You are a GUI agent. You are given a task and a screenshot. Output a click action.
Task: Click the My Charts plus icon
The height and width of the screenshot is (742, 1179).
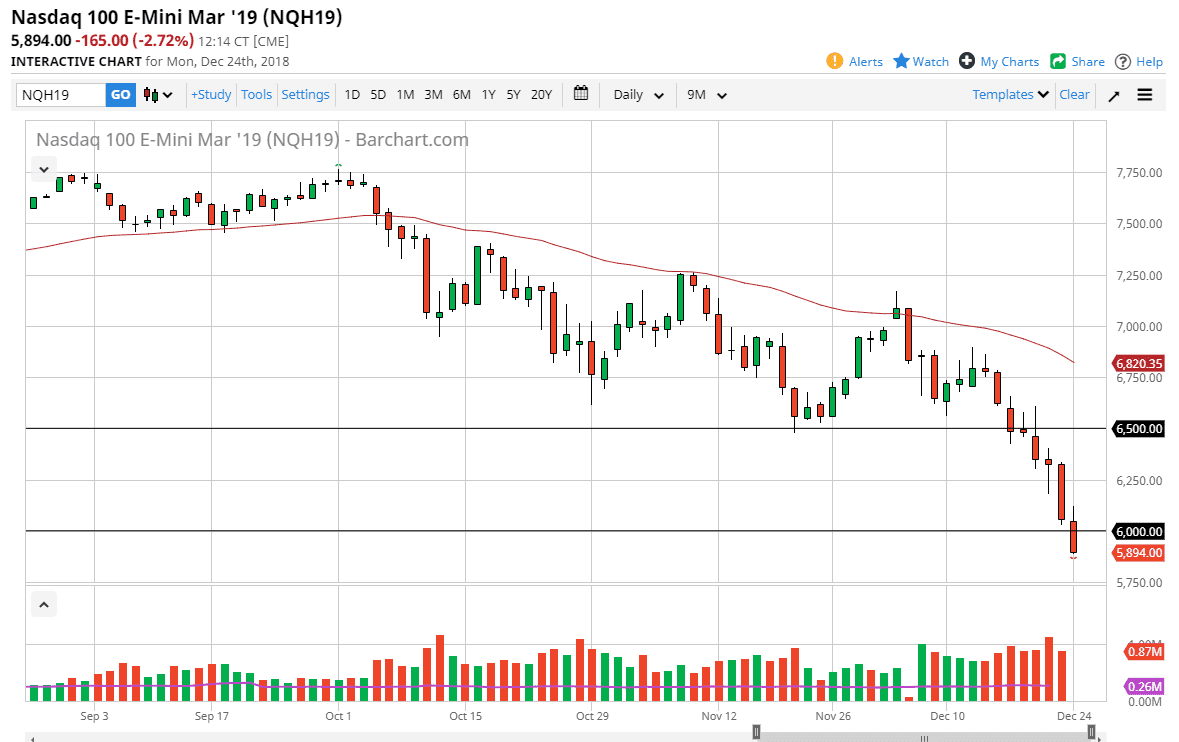(967, 61)
